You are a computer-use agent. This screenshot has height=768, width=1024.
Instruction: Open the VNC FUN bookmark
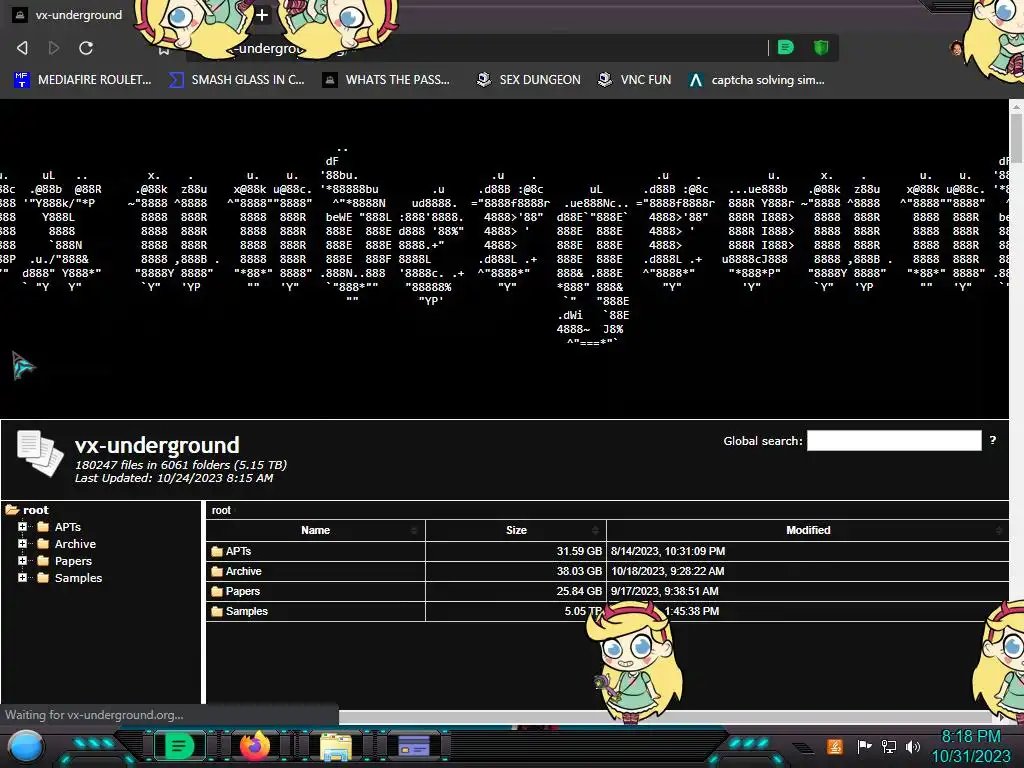click(635, 80)
